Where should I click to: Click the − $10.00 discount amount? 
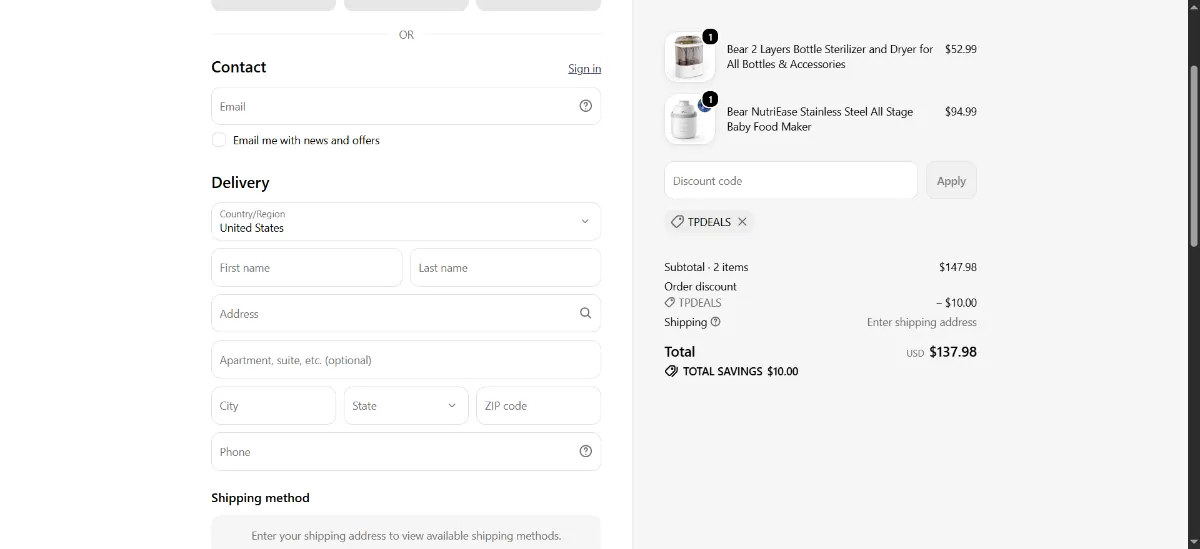pos(956,302)
